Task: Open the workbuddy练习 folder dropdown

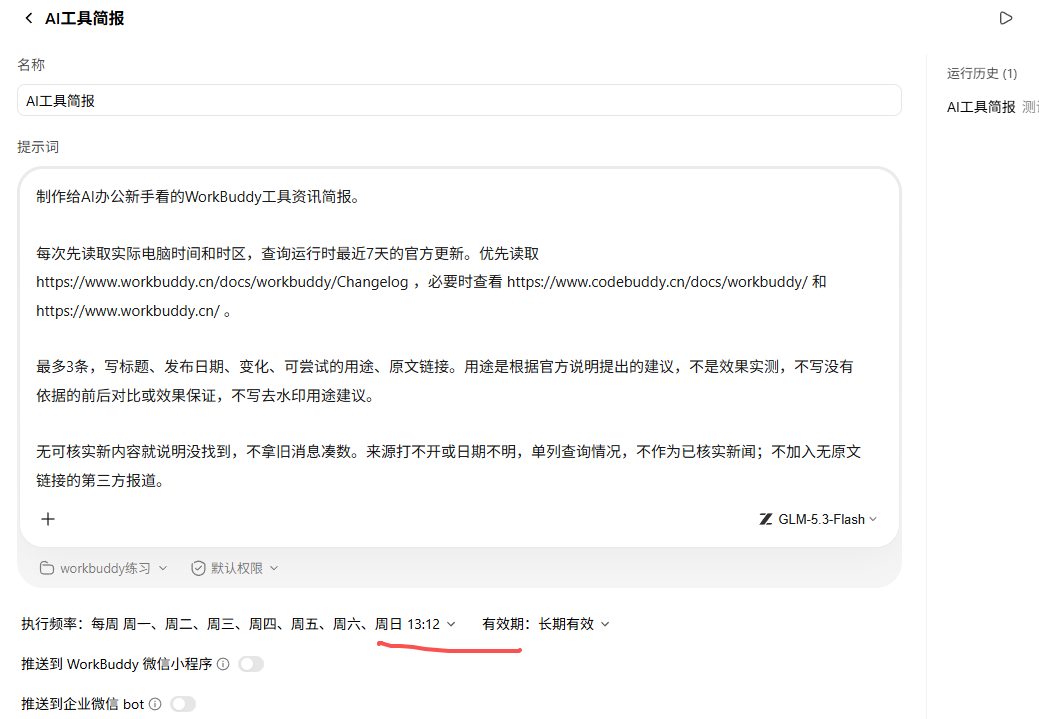Action: pos(103,568)
